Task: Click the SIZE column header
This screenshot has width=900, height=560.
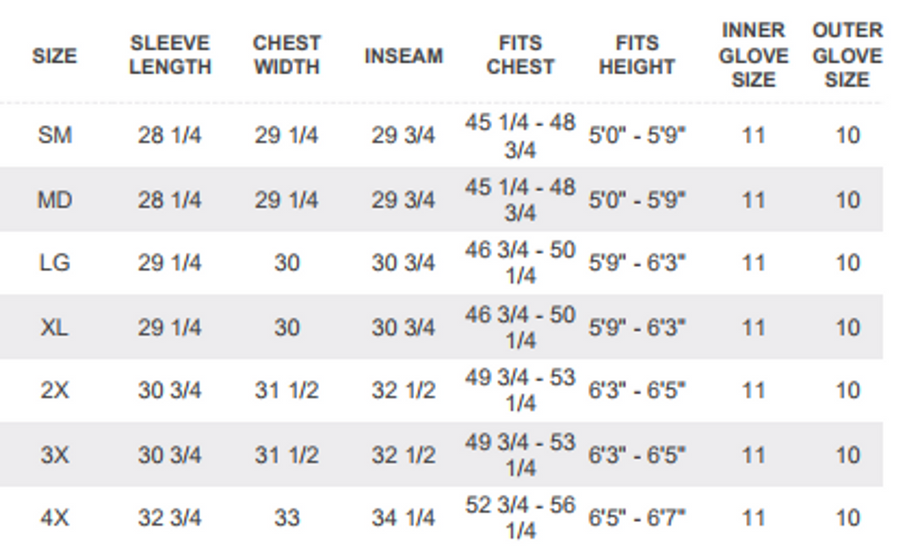Action: point(54,55)
